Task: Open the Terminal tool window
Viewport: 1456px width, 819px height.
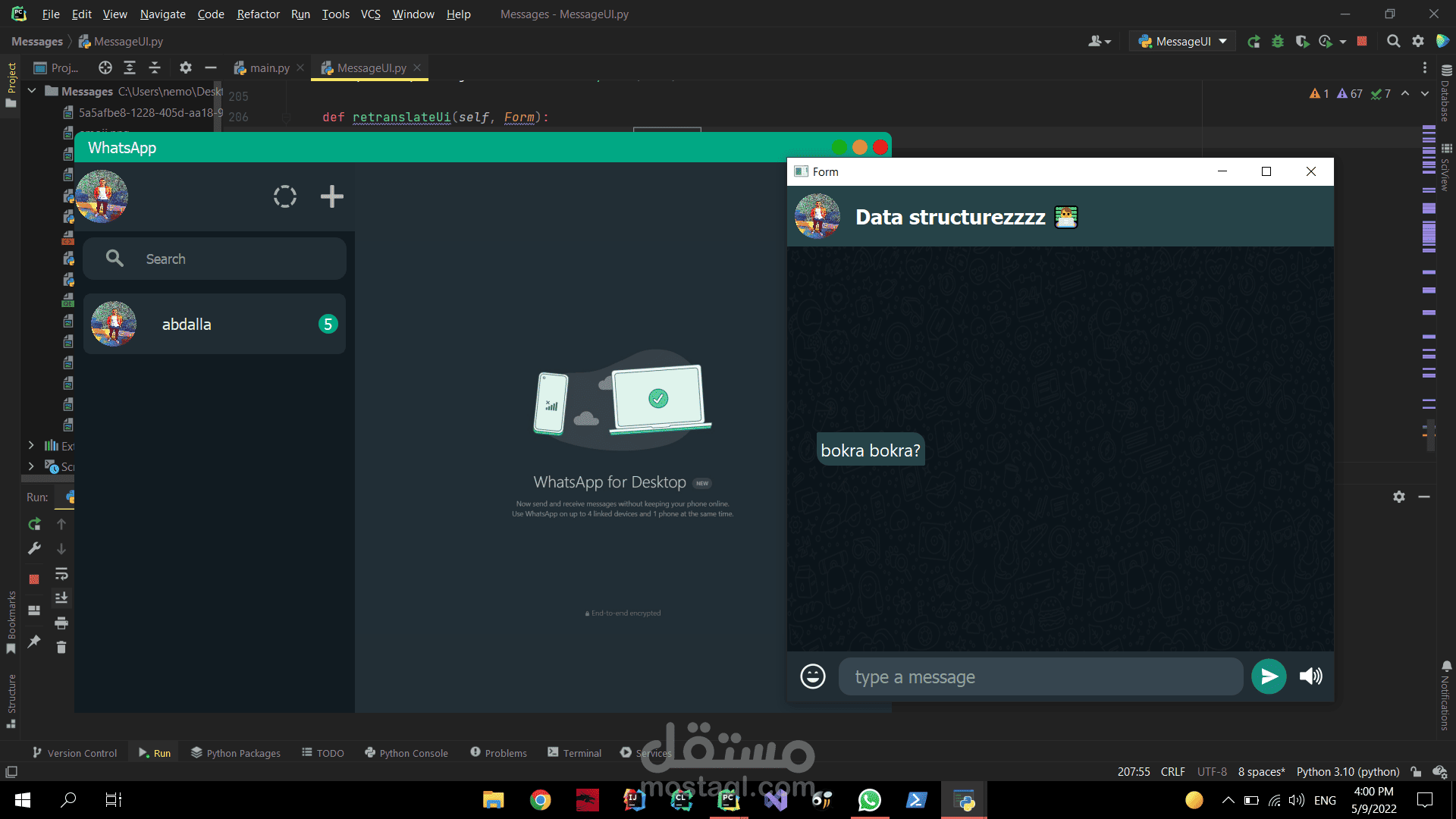Action: 574,752
